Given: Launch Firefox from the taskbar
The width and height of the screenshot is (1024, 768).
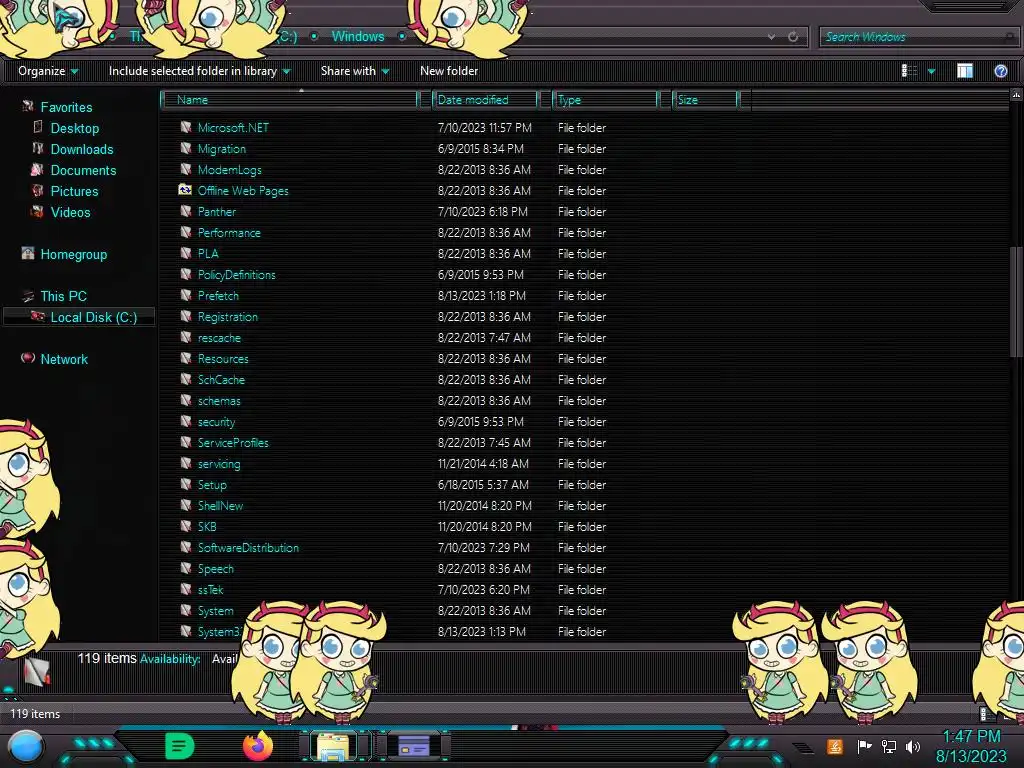Looking at the screenshot, I should [x=258, y=745].
